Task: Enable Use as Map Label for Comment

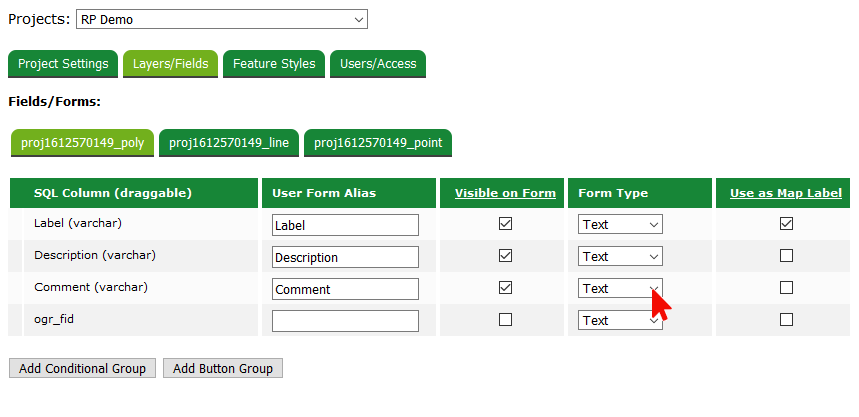Action: pyautogui.click(x=786, y=288)
